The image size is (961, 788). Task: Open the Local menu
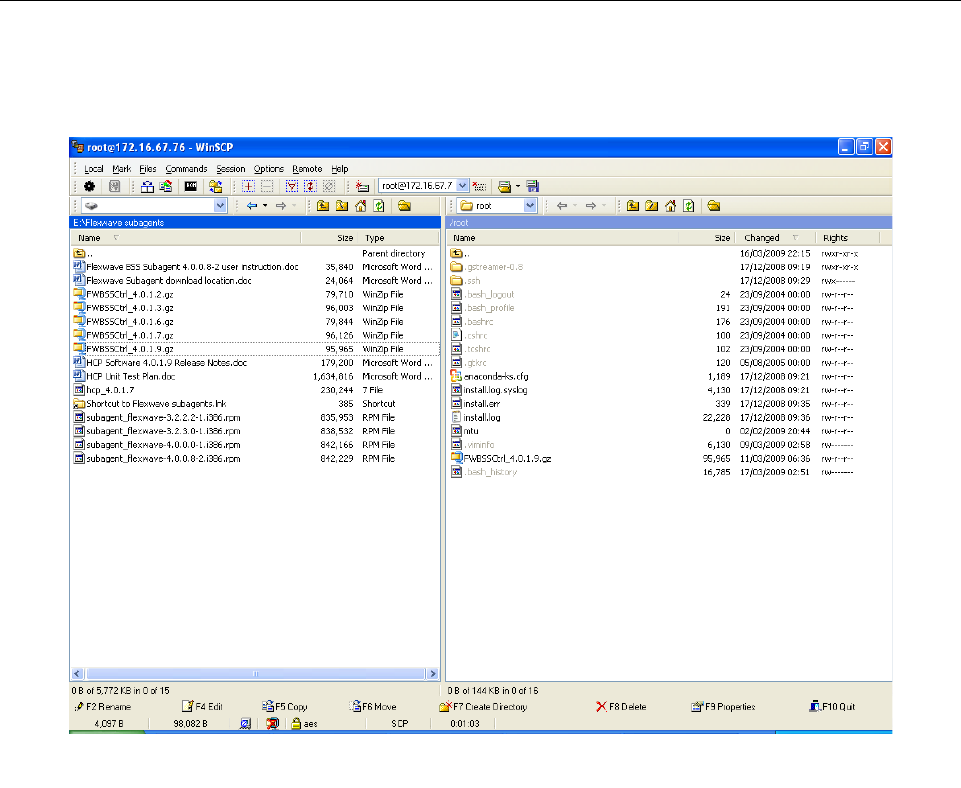[x=94, y=169]
